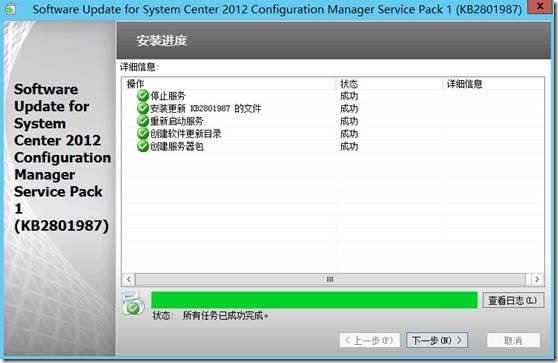Click the 成功 status of 重新启动服务
558x363 pixels.
(349, 121)
